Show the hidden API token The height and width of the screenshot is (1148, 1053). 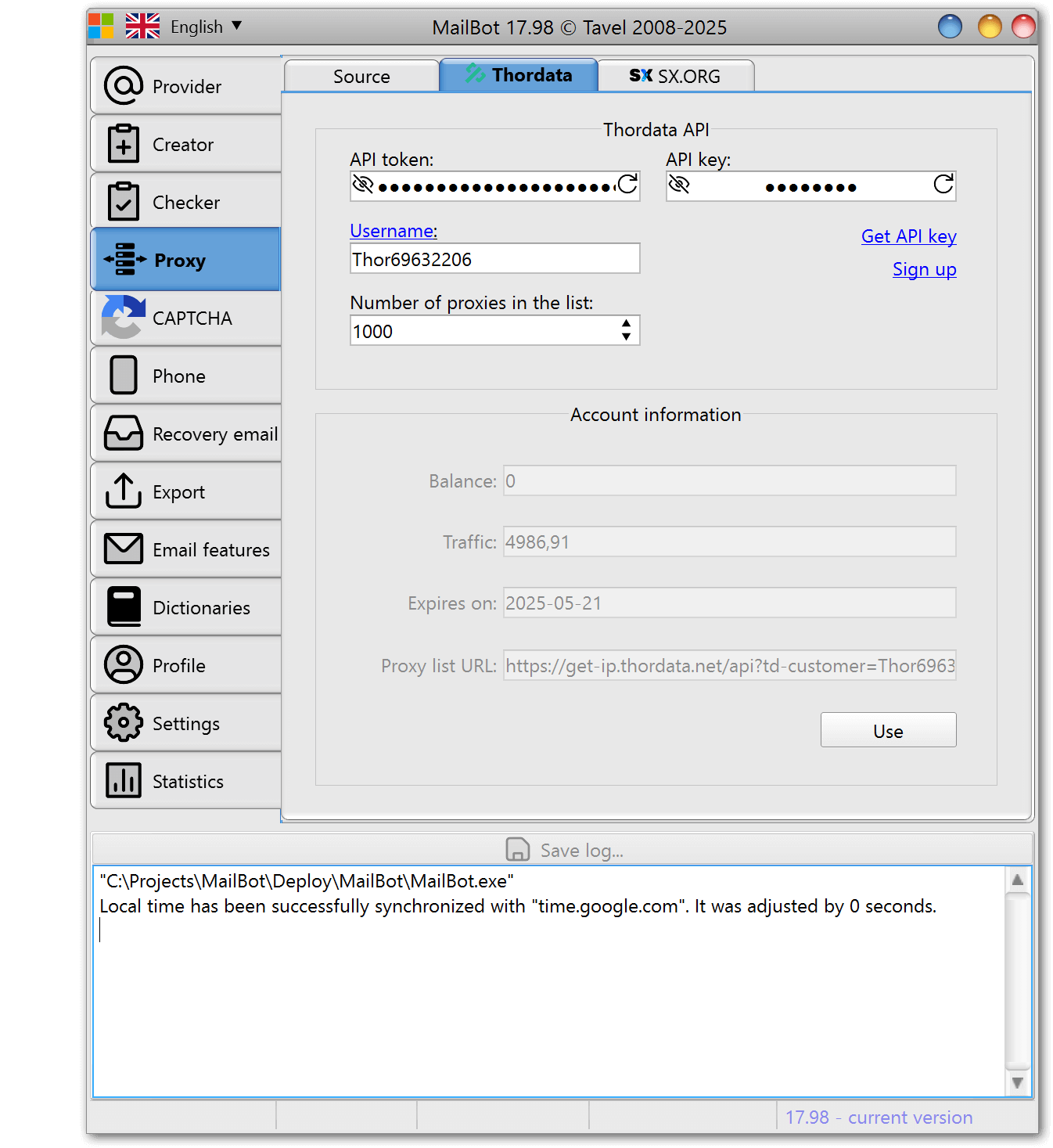click(x=363, y=185)
